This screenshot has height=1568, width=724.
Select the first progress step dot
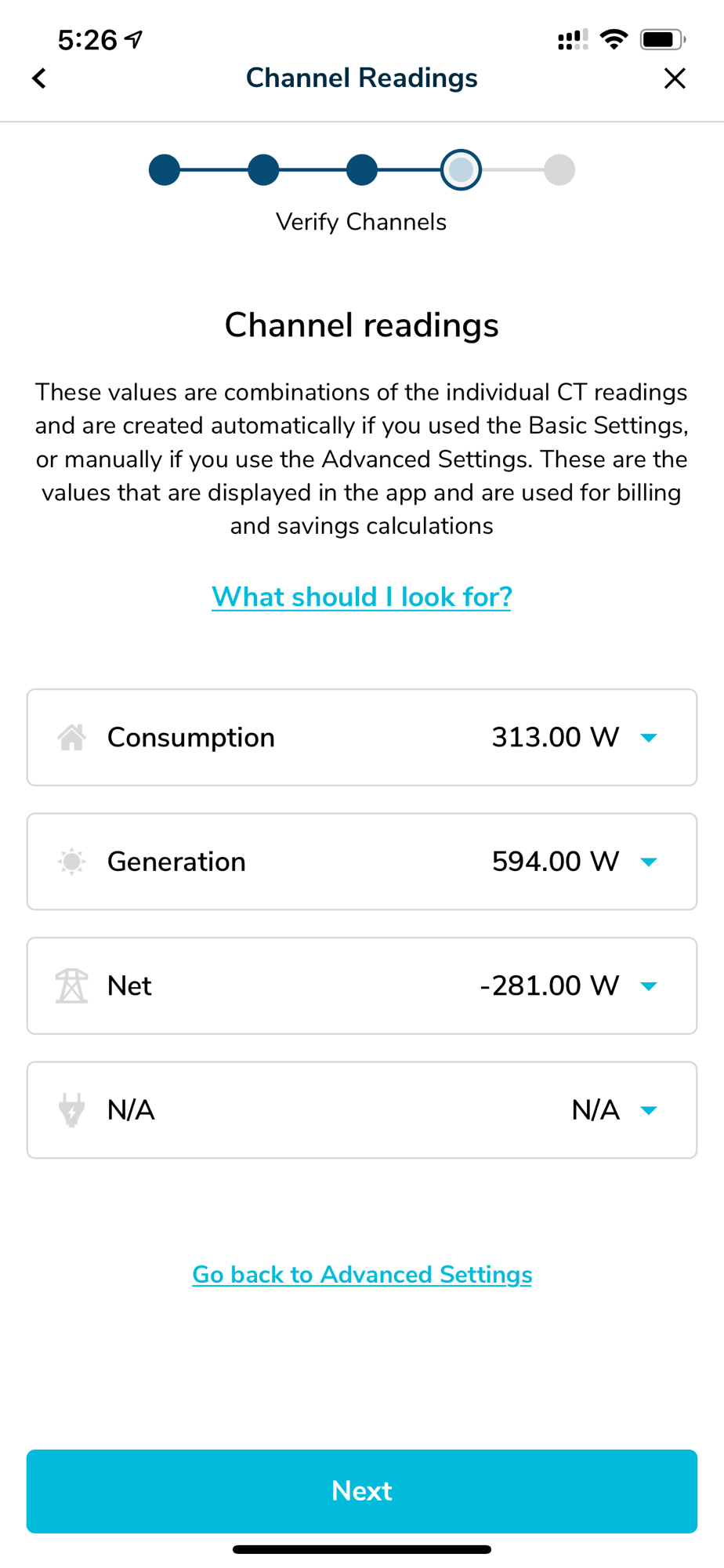165,169
